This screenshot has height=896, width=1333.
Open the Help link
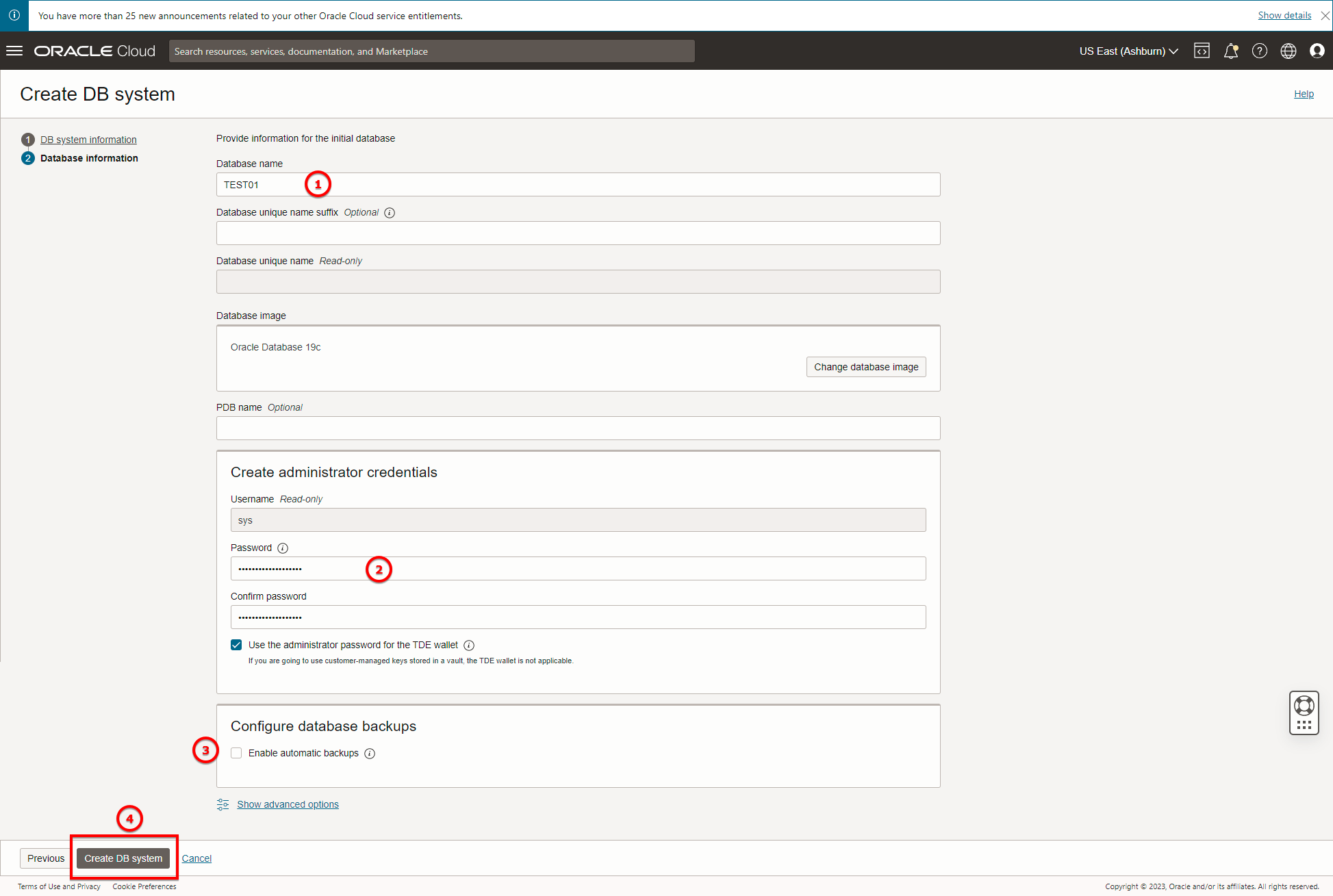[x=1304, y=94]
